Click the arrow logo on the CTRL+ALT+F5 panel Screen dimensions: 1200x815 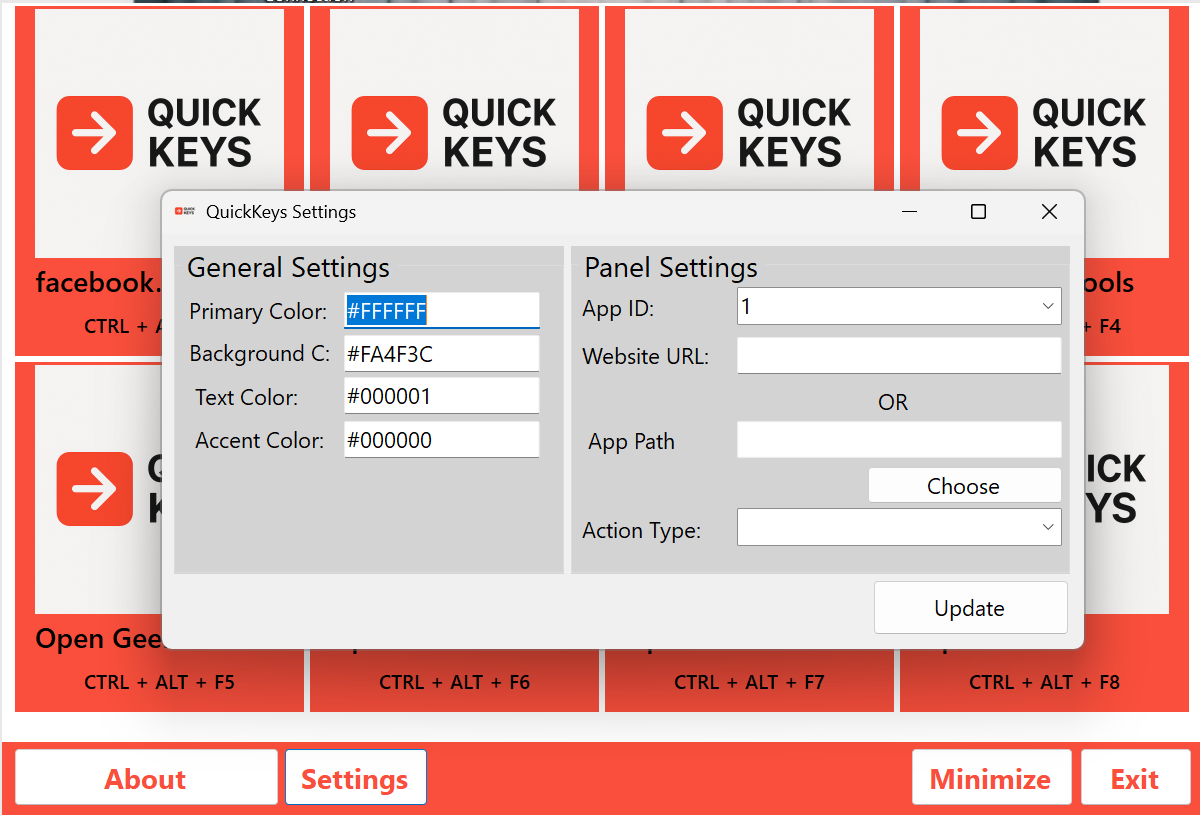pos(95,489)
